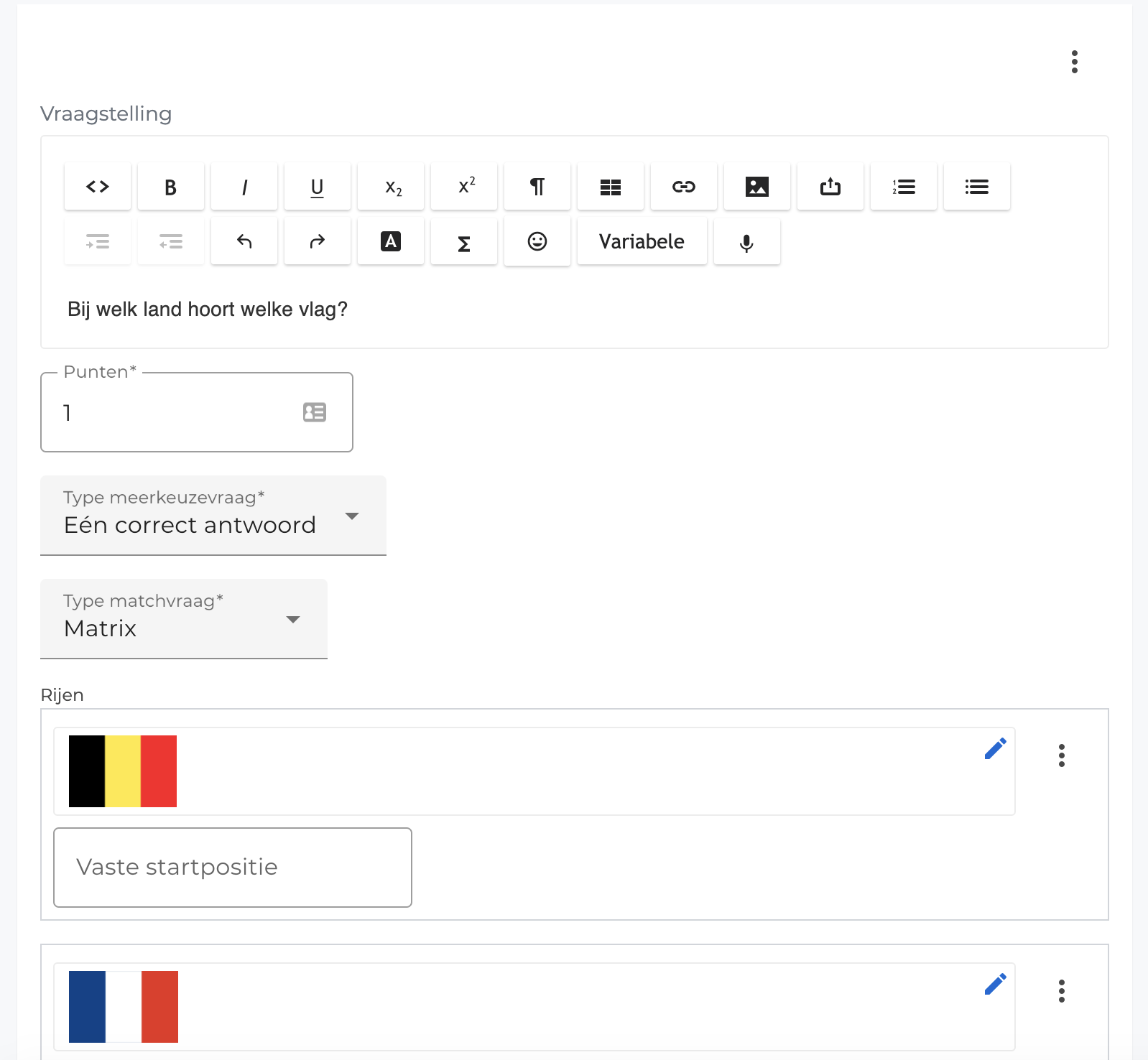Click the French flag image
The height and width of the screenshot is (1060, 1148).
(x=124, y=1007)
